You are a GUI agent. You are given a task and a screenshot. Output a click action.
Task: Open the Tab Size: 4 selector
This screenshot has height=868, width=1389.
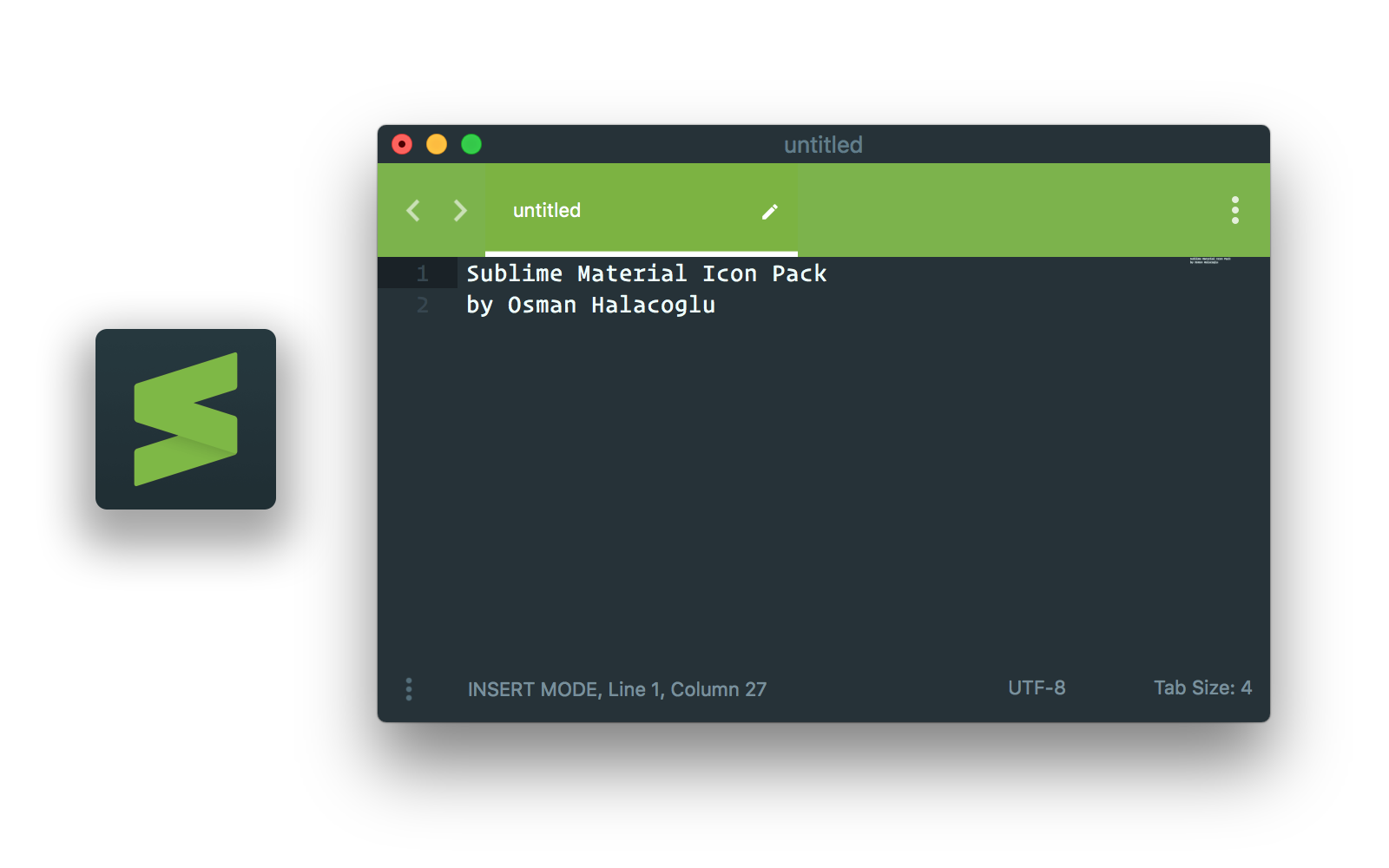click(1202, 687)
